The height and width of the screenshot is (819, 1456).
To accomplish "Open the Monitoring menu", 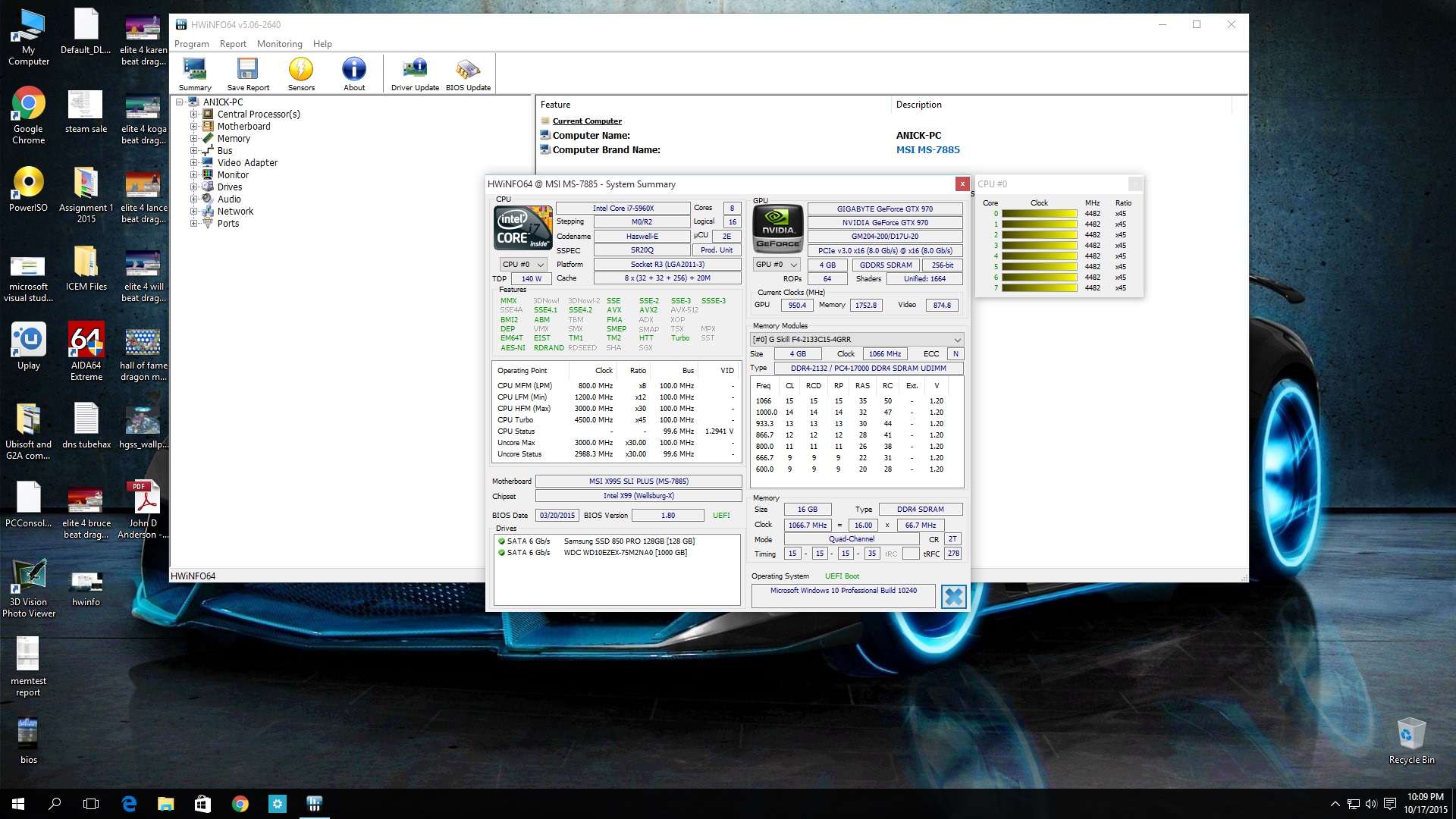I will click(279, 44).
